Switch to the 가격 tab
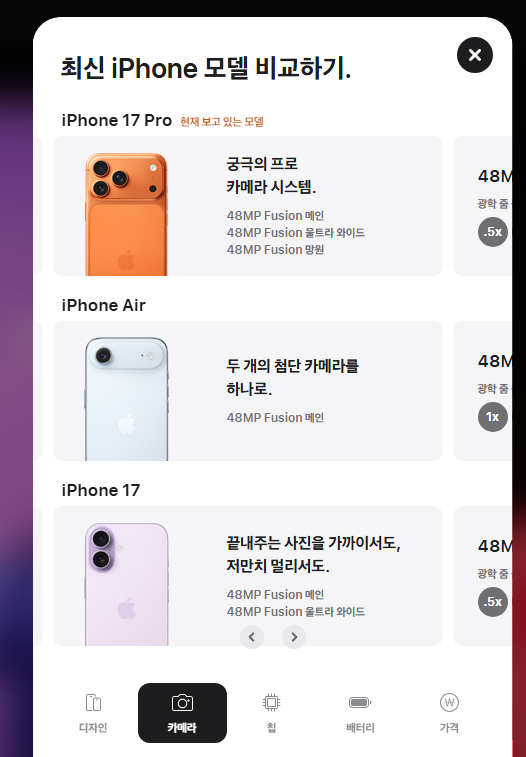 [x=449, y=713]
